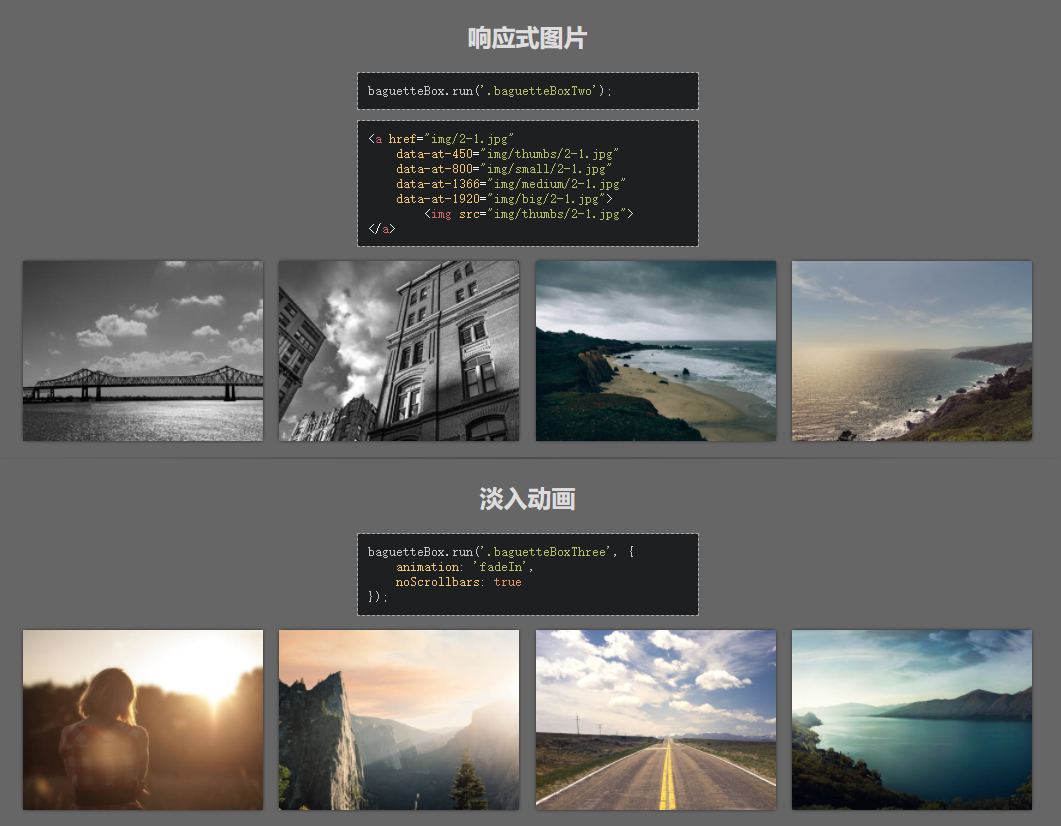Open the black-and-white bridge thumbnail
Image resolution: width=1061 pixels, height=826 pixels.
[143, 351]
